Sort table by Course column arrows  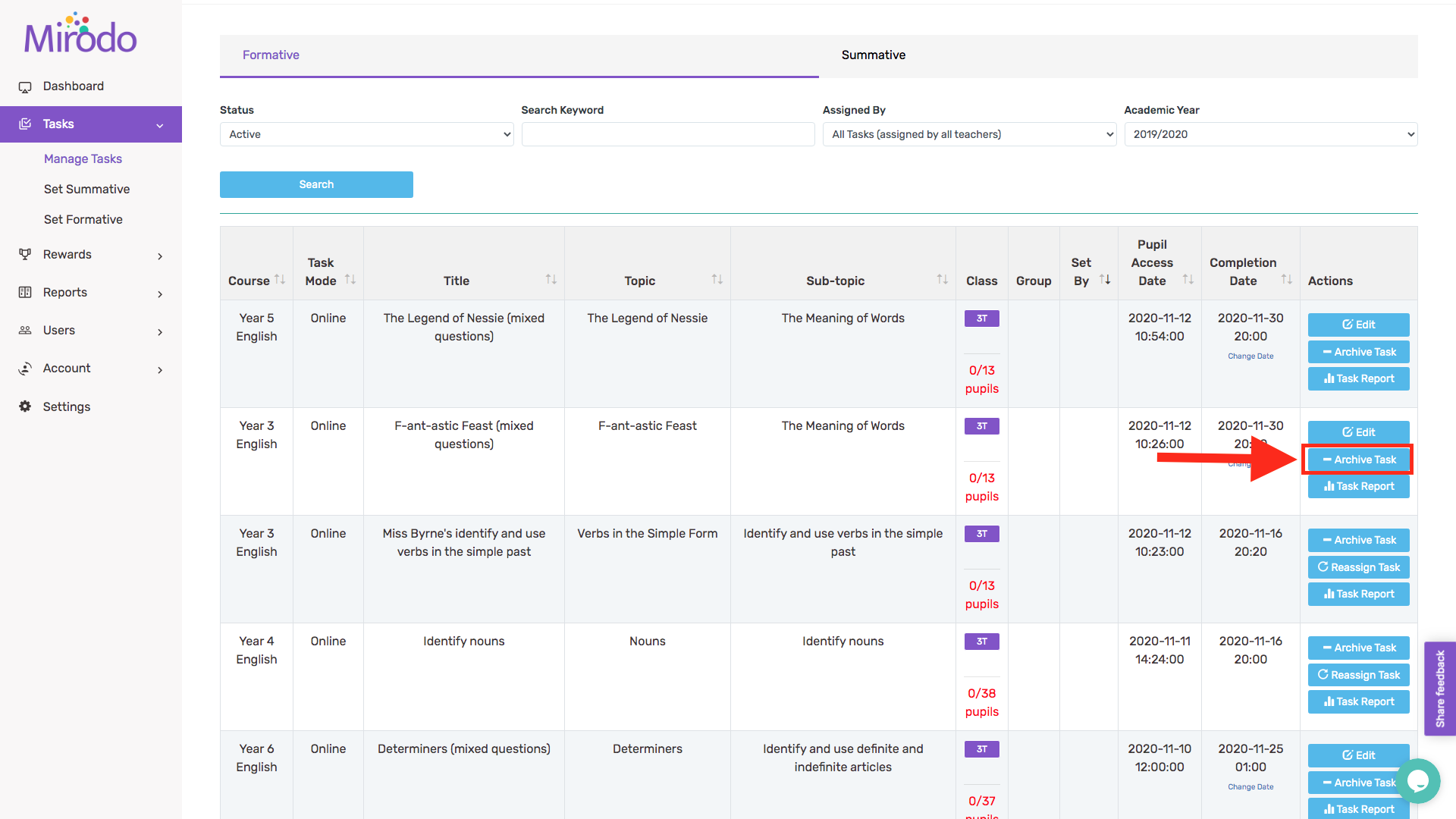[280, 280]
